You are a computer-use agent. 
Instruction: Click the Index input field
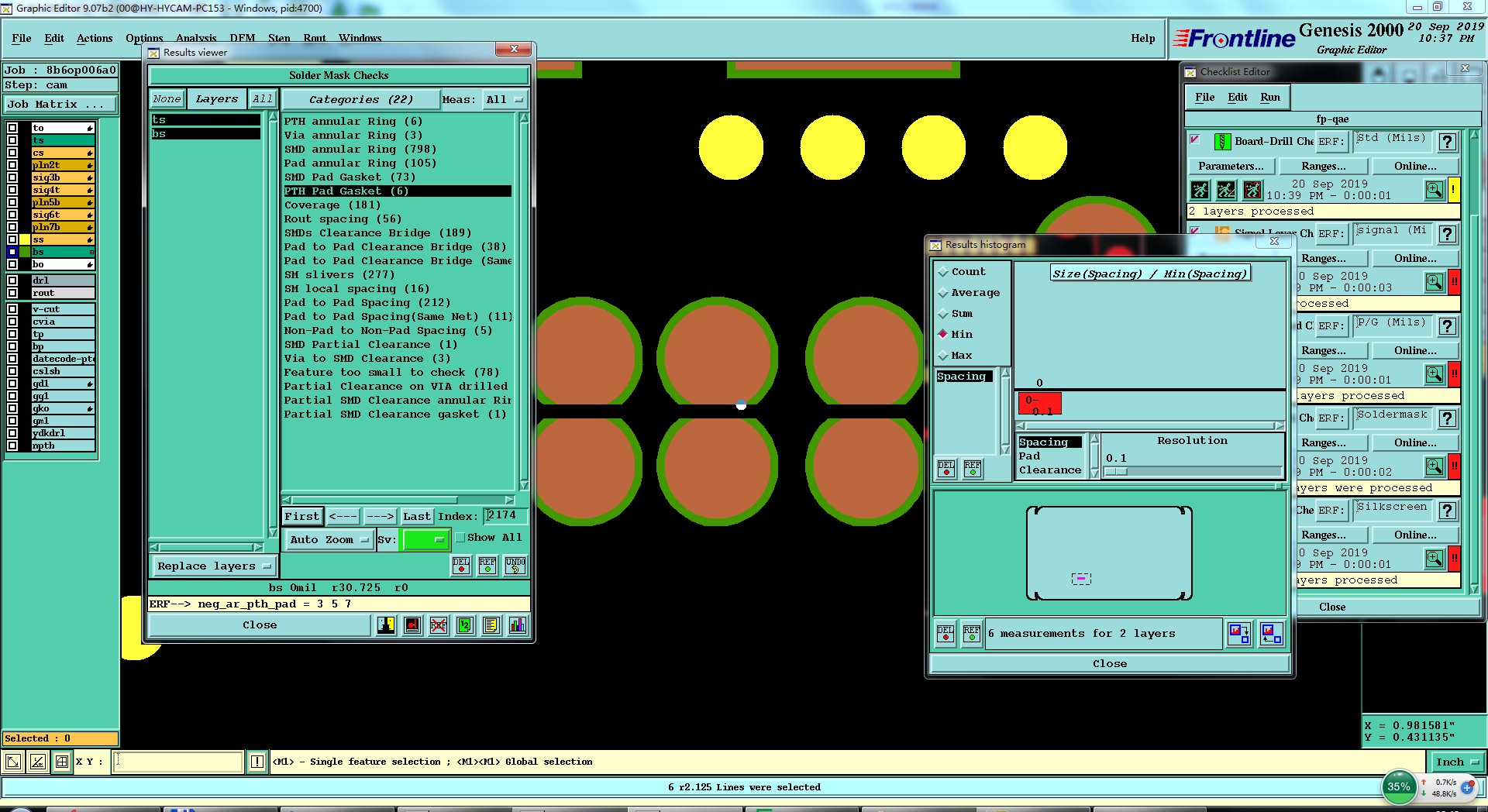pyautogui.click(x=505, y=516)
